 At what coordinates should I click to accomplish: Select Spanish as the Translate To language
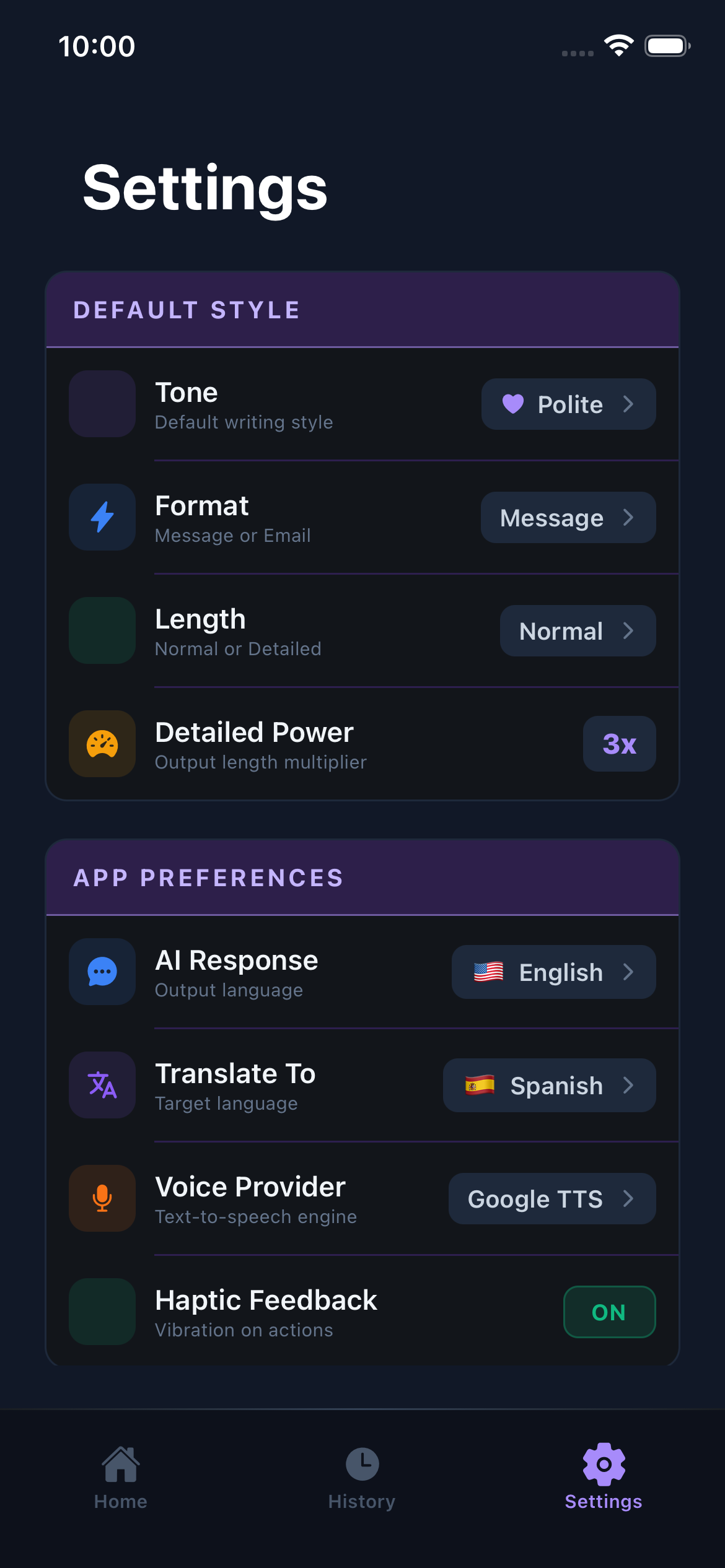click(548, 1086)
